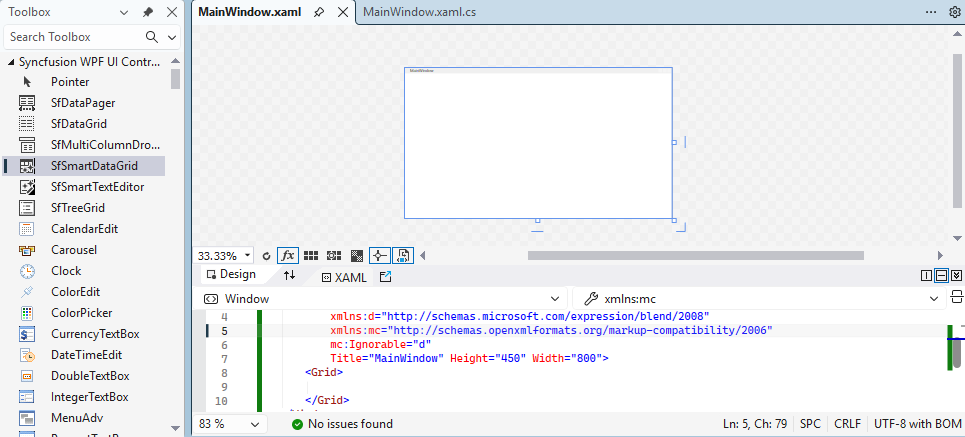The height and width of the screenshot is (437, 965).
Task: Click the Toolbox search magnifier icon
Action: click(152, 37)
